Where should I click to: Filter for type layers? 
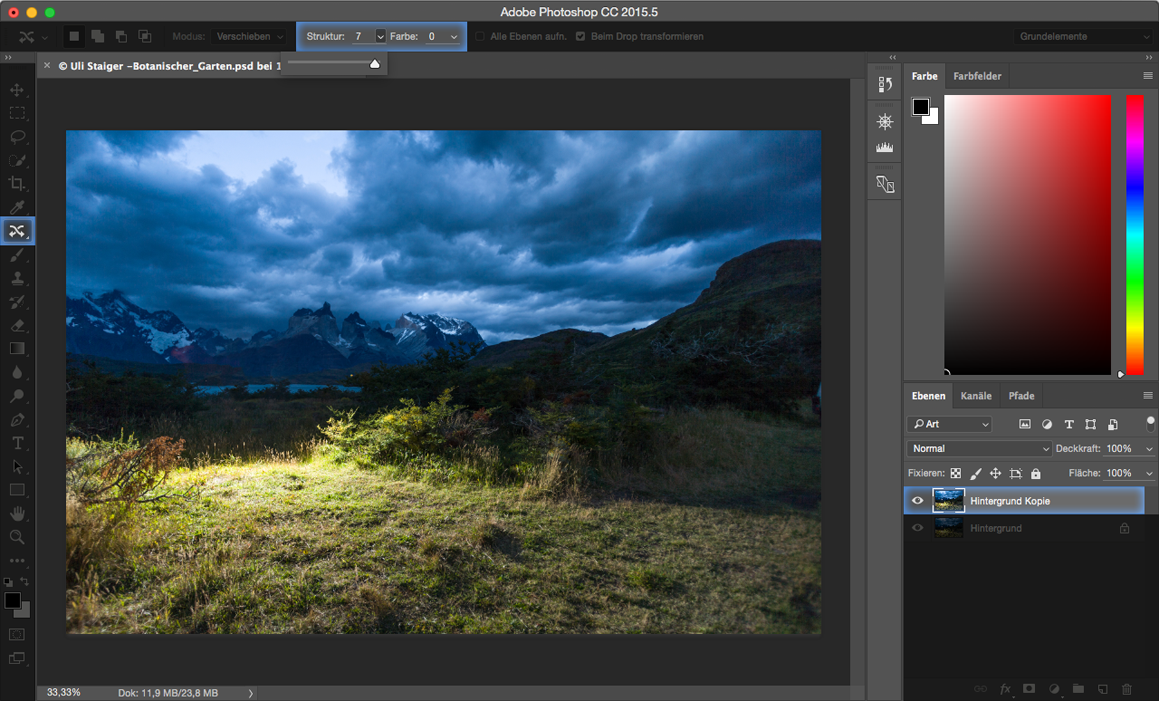(1069, 424)
